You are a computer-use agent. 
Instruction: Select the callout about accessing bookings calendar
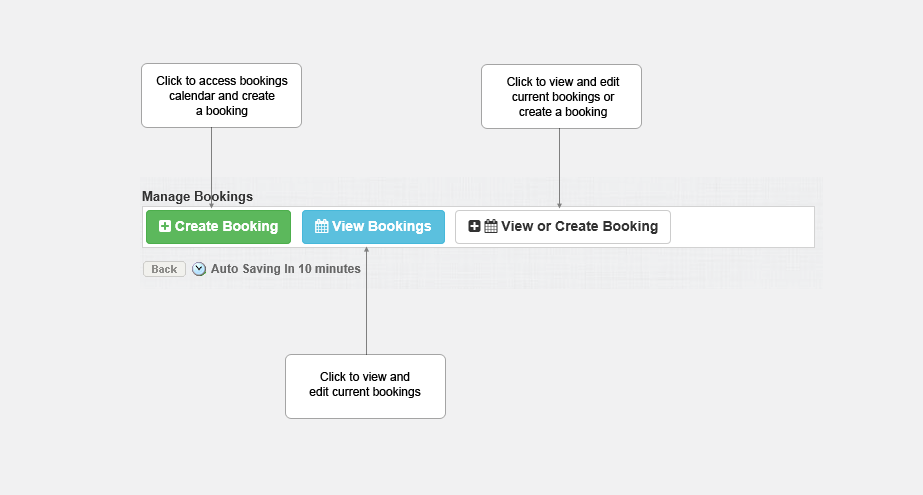coord(221,95)
